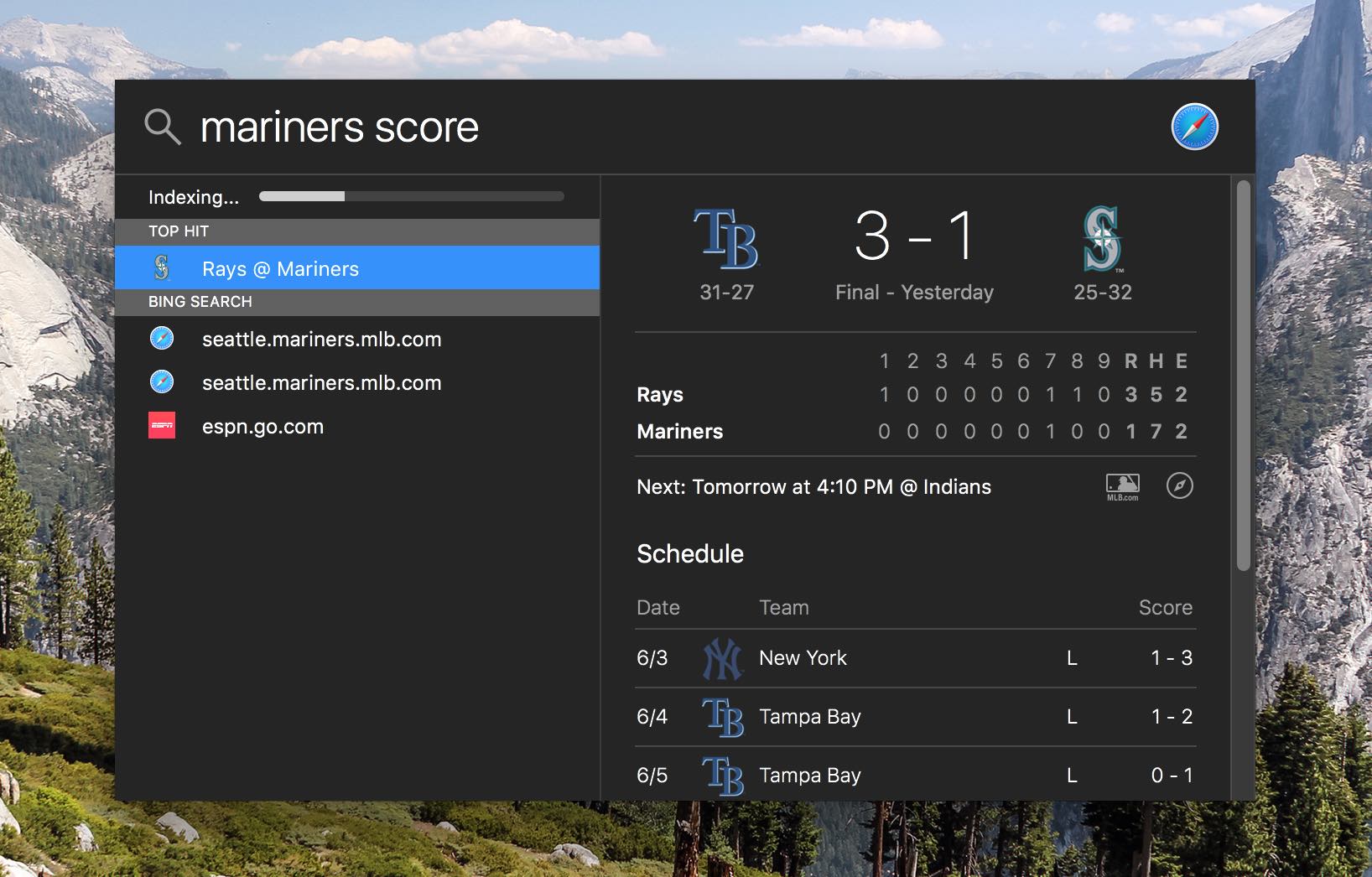Click the preview pane vertical scrollbar
The image size is (1372, 877).
tap(1244, 376)
